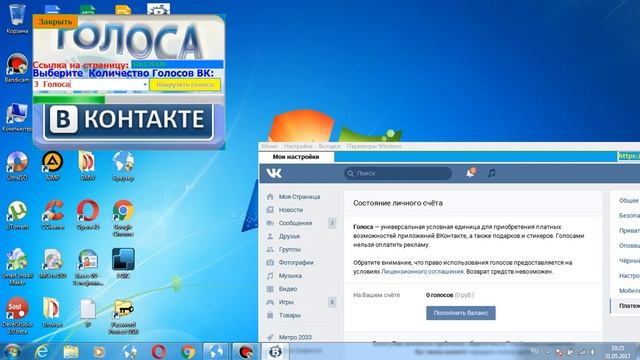Open the Windows Start button

click(12, 351)
